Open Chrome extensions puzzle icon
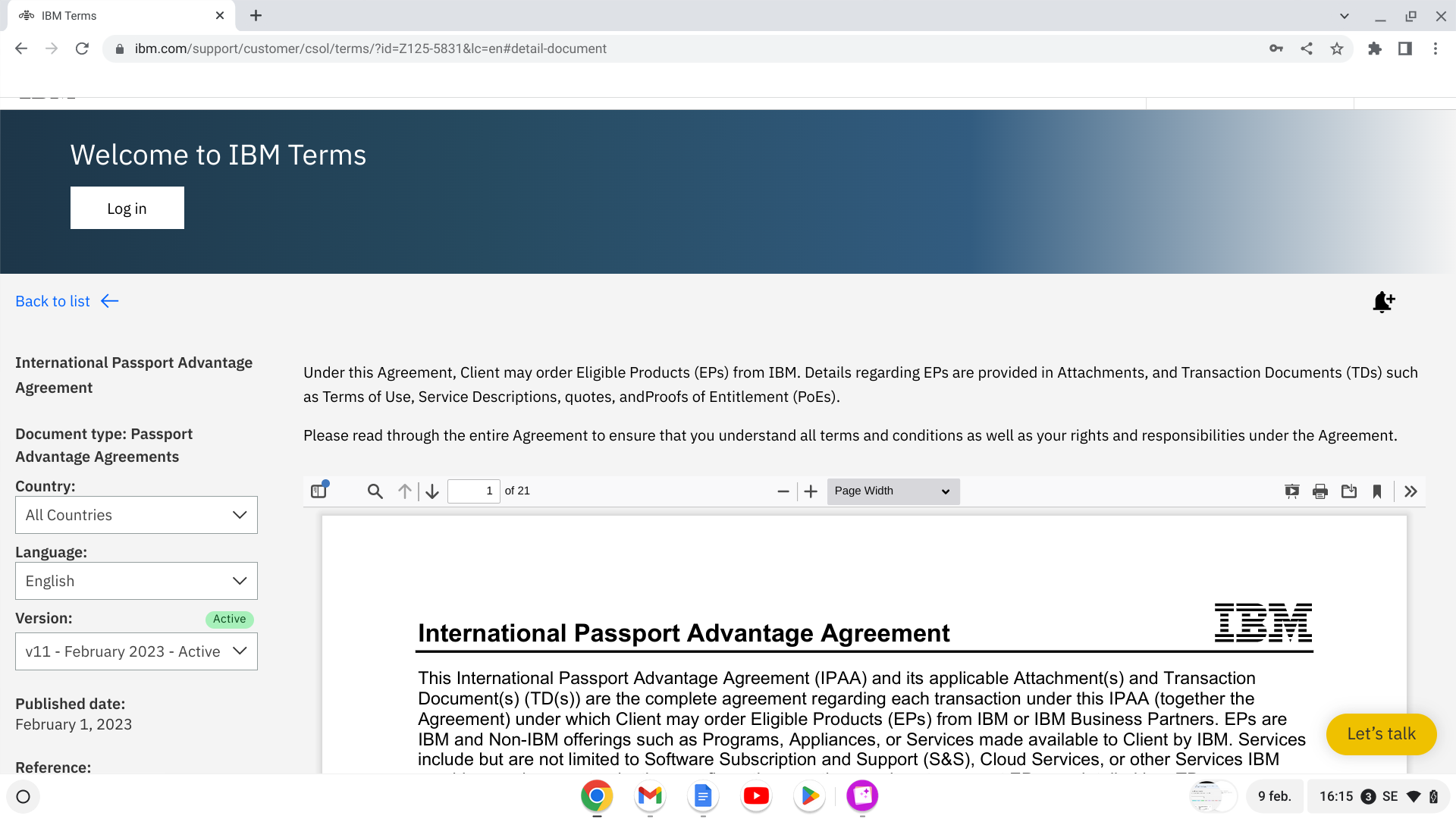Screen dimensions: 1456x819 pos(1375,49)
